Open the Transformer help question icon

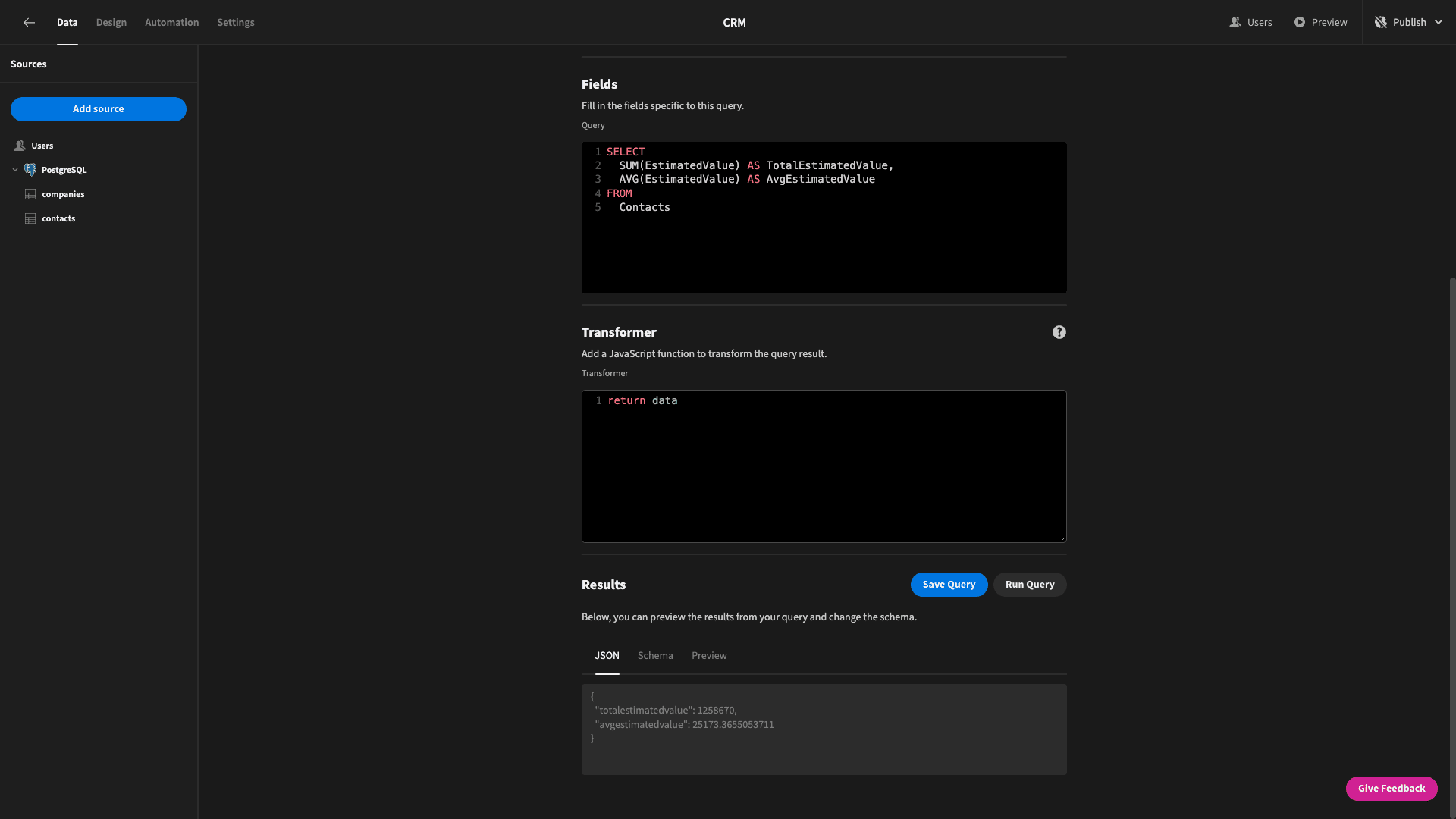1059,332
